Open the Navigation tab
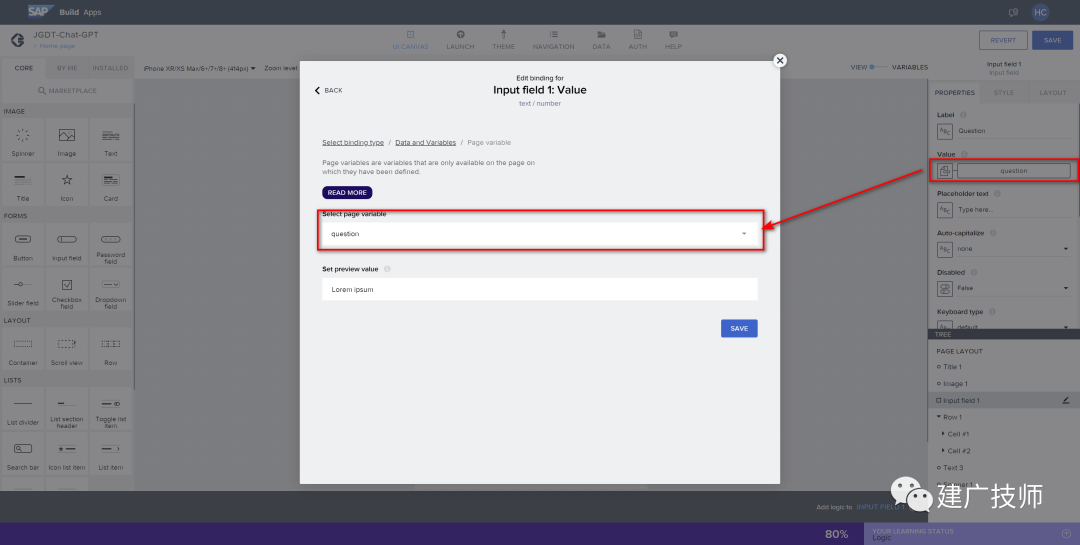1080x545 pixels. click(553, 40)
